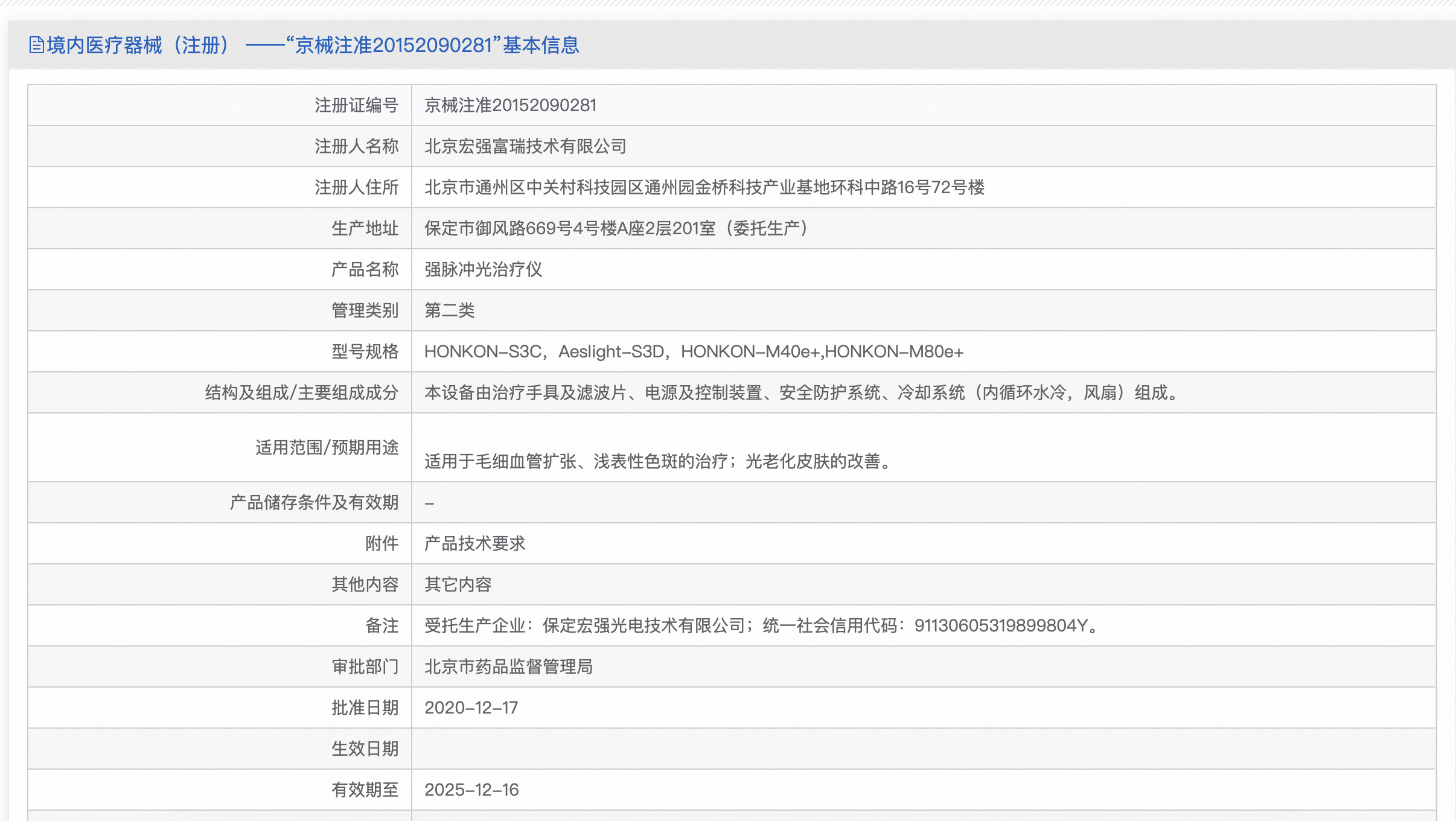Viewport: 1456px width, 821px height.
Task: Click the structure and composition description
Action: [802, 393]
